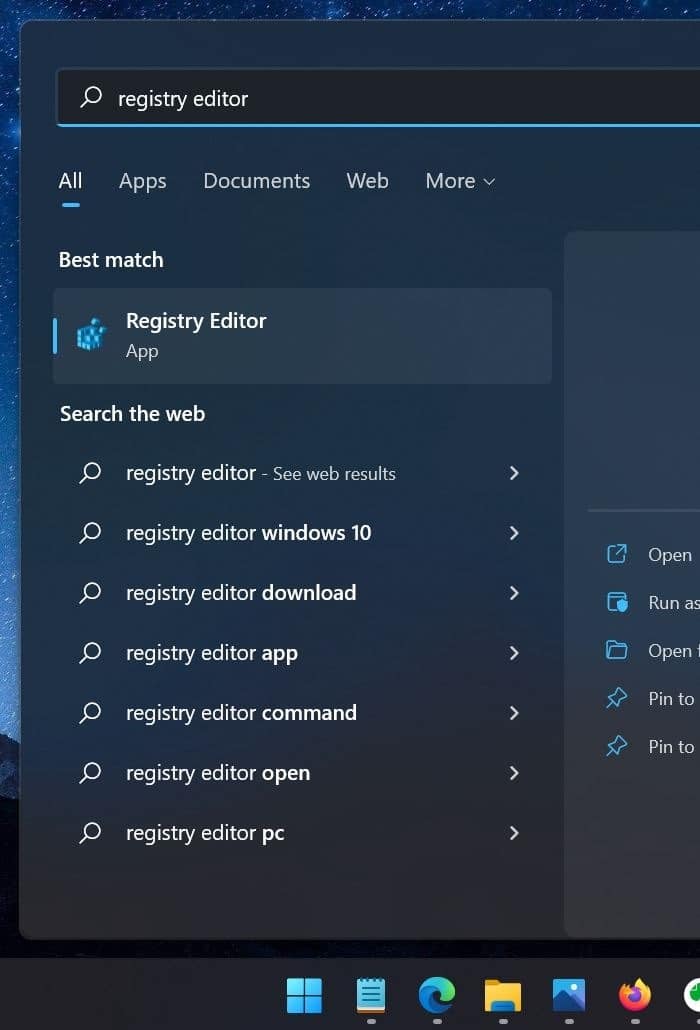The width and height of the screenshot is (700, 1030).
Task: Click the Open action icon
Action: coord(617,554)
